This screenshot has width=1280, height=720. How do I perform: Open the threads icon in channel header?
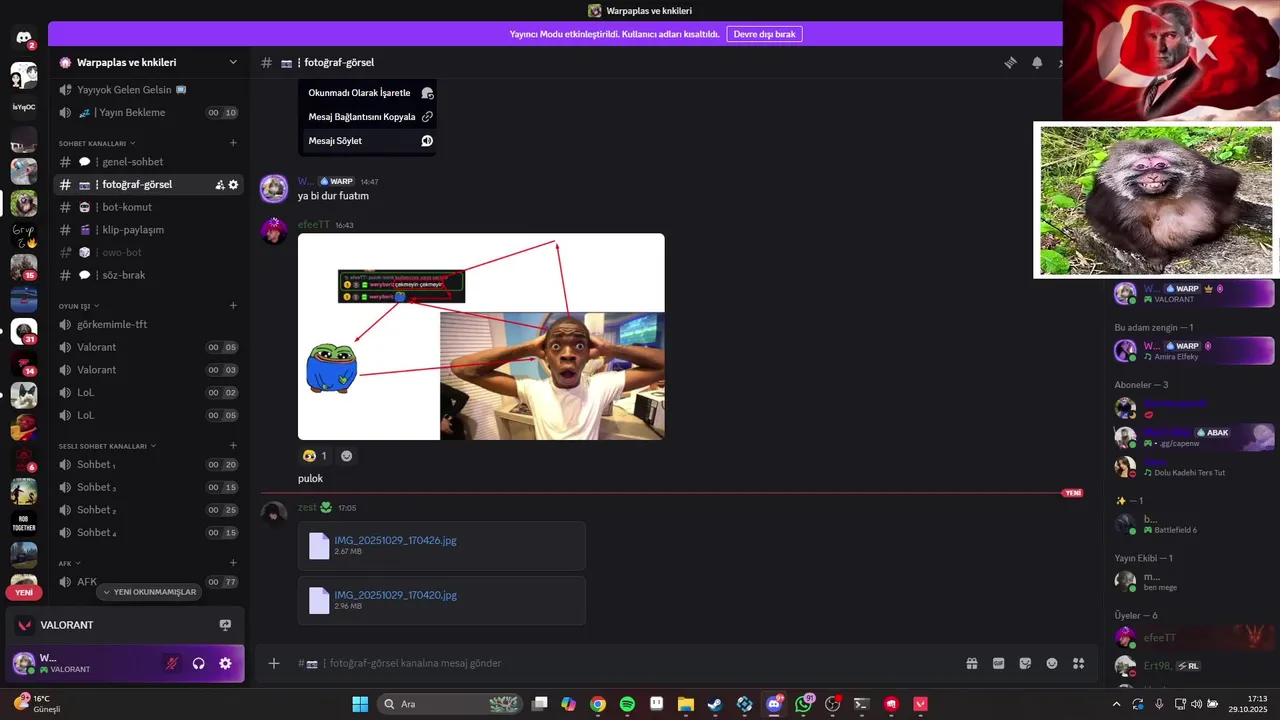tap(1011, 62)
